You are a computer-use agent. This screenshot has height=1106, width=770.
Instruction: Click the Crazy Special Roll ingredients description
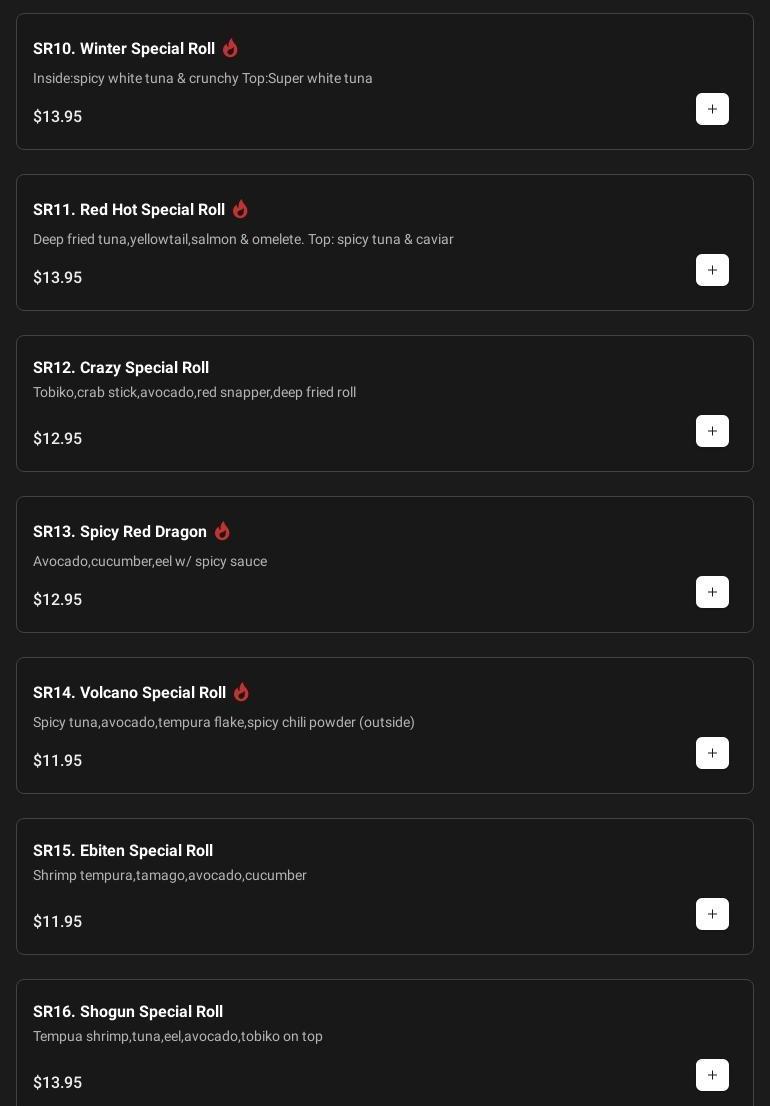pos(195,392)
